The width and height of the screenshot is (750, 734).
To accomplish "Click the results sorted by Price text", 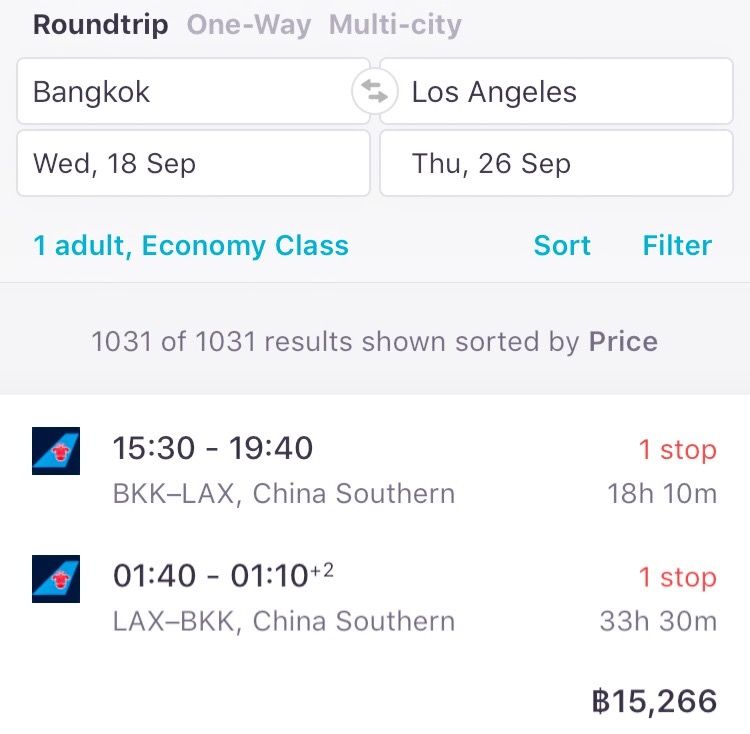I will pyautogui.click(x=374, y=342).
